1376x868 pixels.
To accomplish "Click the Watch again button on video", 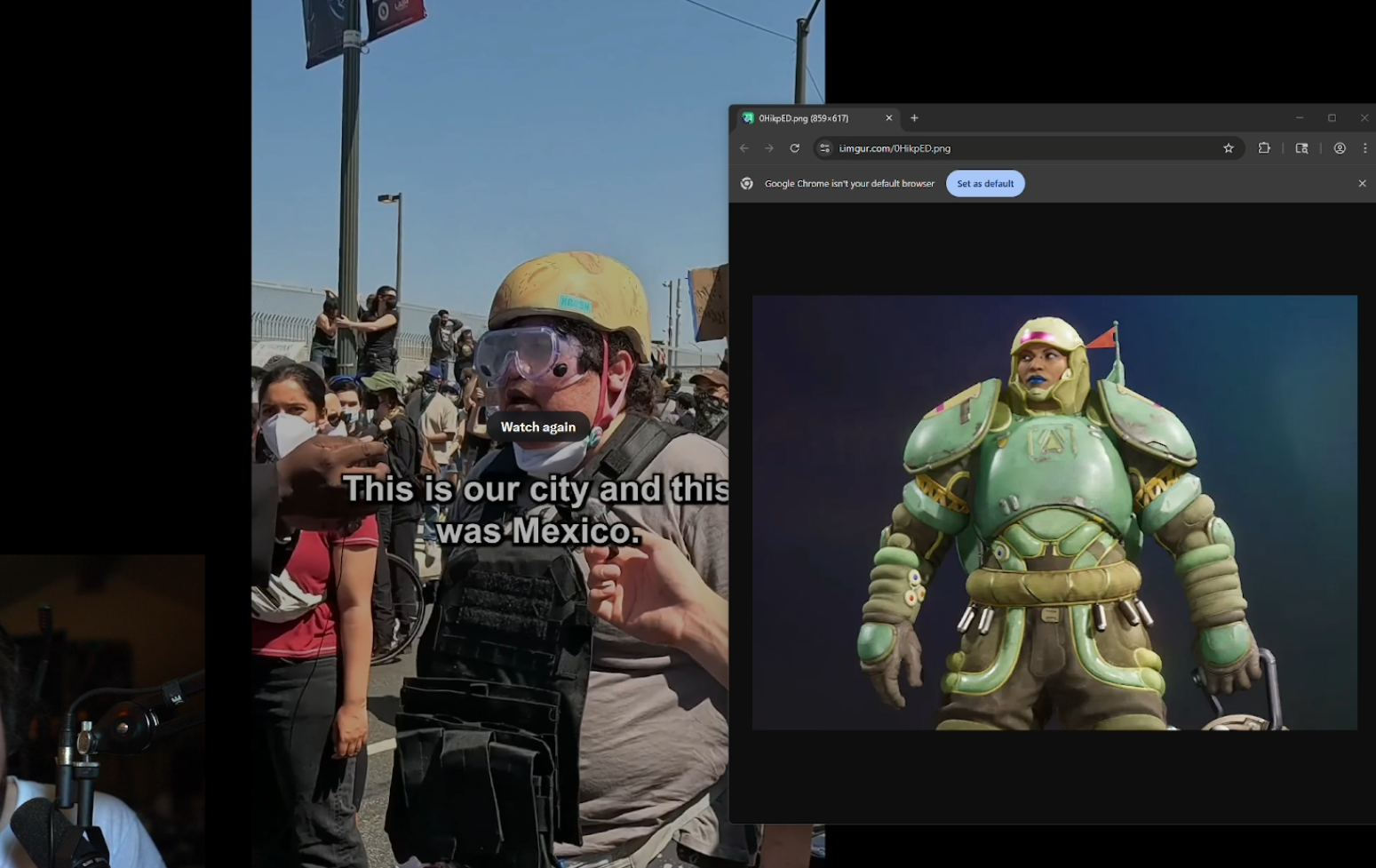I will click(538, 427).
